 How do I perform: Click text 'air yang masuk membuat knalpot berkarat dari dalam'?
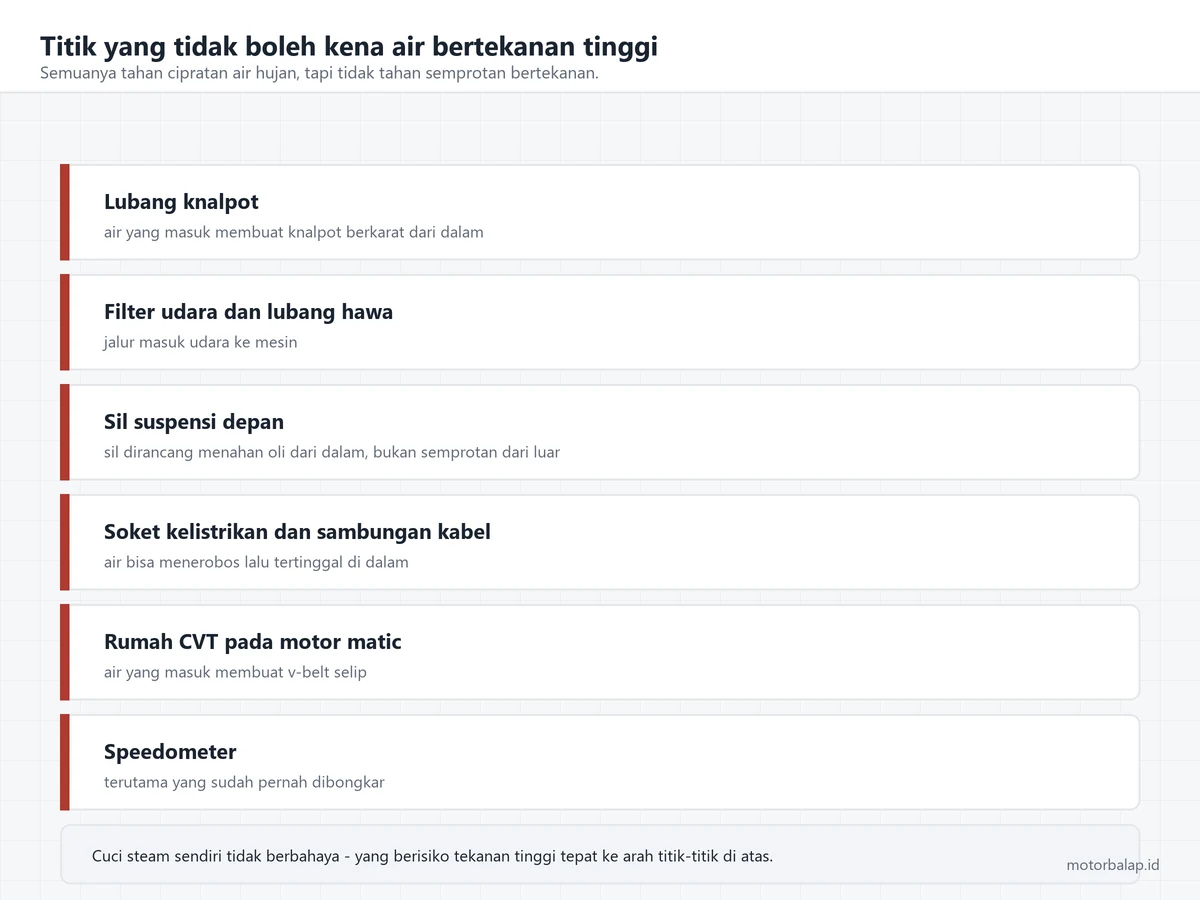click(x=293, y=232)
